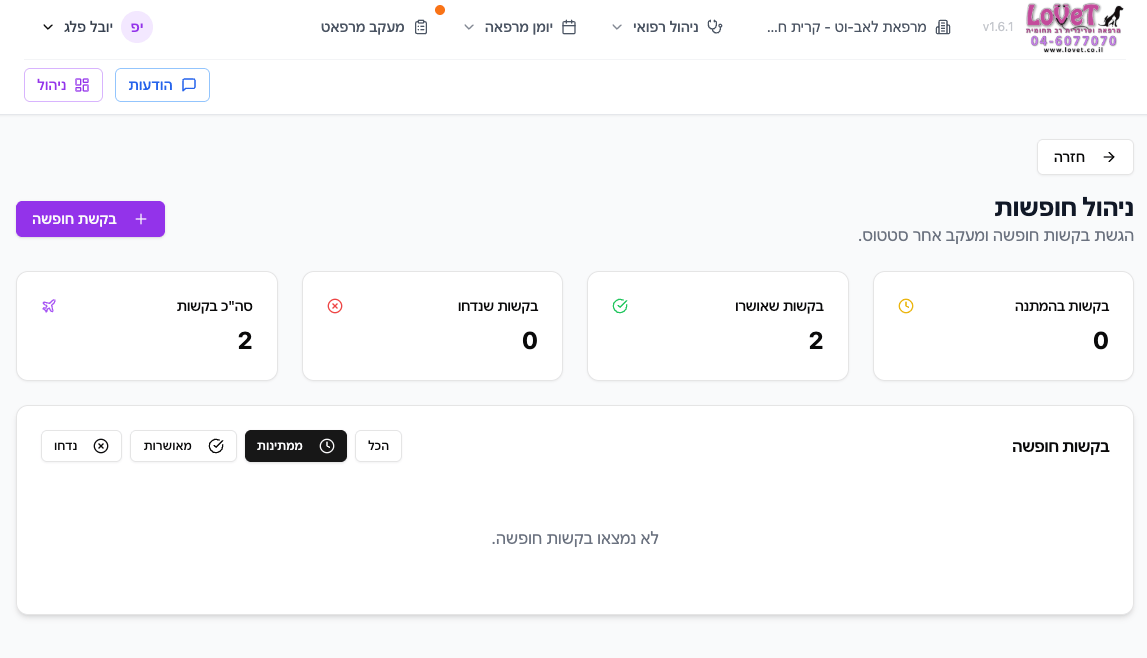Click the LoVeT clinic logo
Screen dimensions: 1147x658
1074,27
